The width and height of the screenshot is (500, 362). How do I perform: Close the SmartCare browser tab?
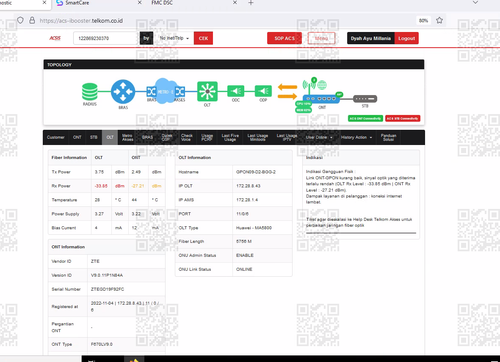coord(140,3)
